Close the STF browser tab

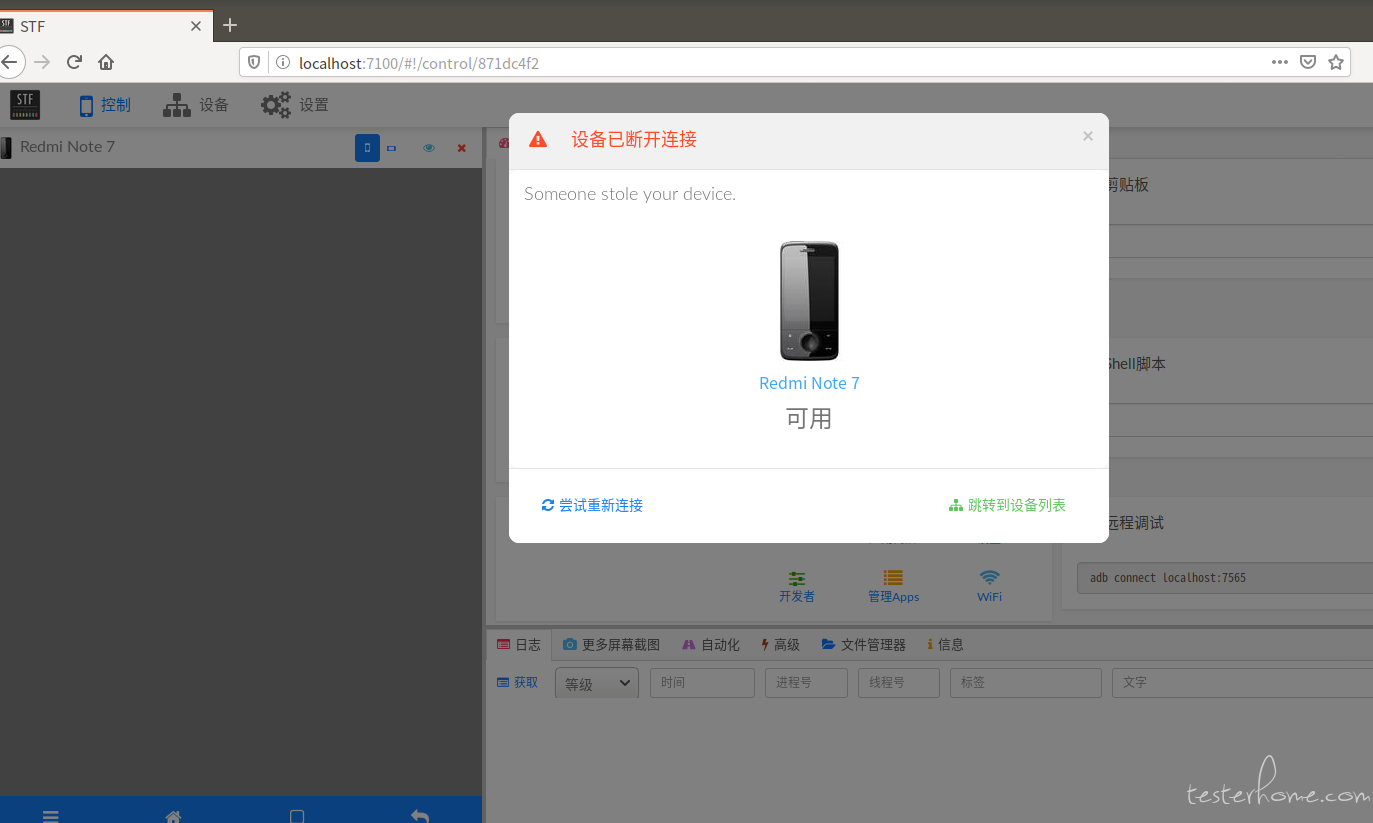click(196, 26)
